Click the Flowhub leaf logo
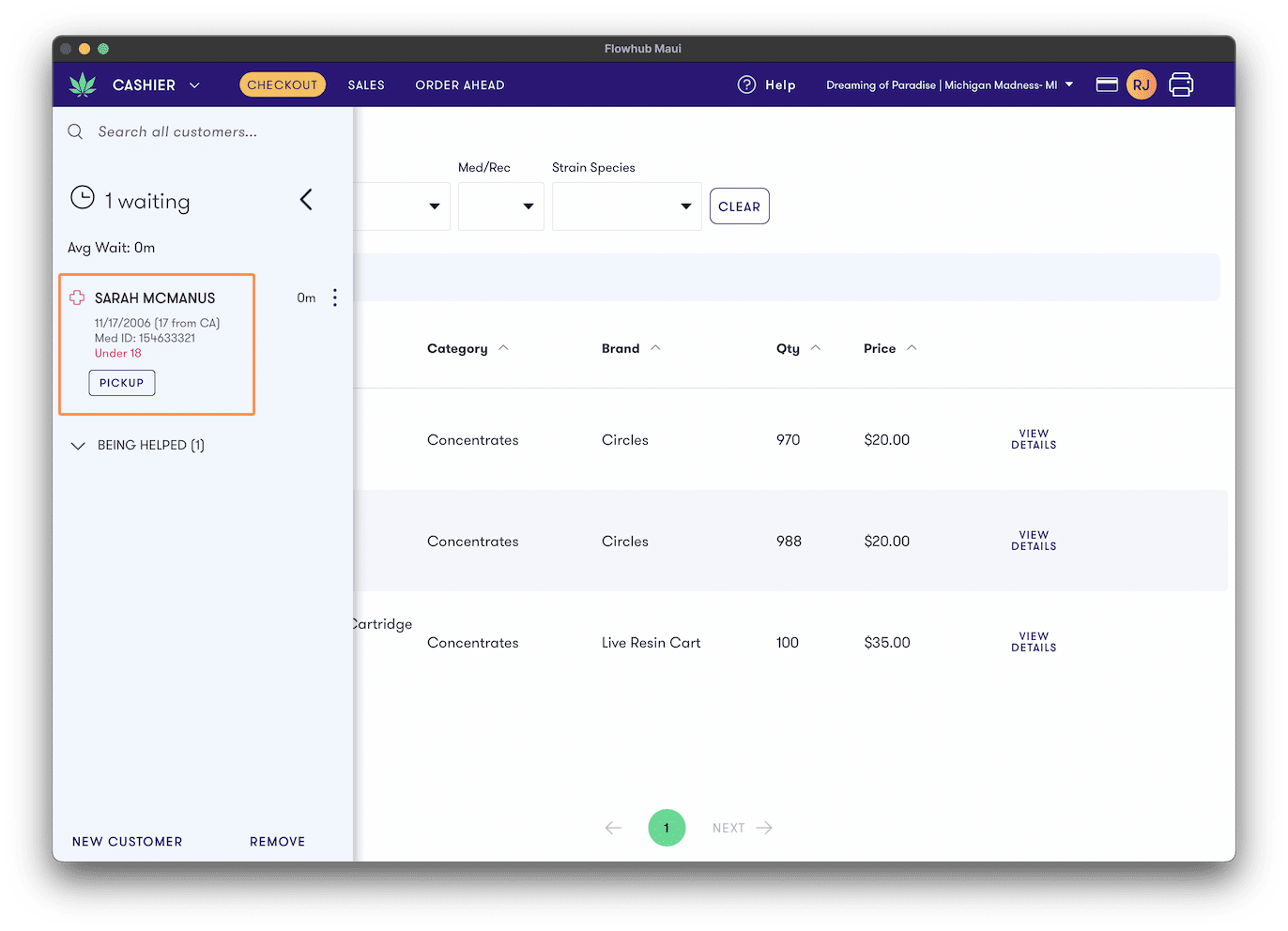Screen dimensions: 1288x931 83,84
